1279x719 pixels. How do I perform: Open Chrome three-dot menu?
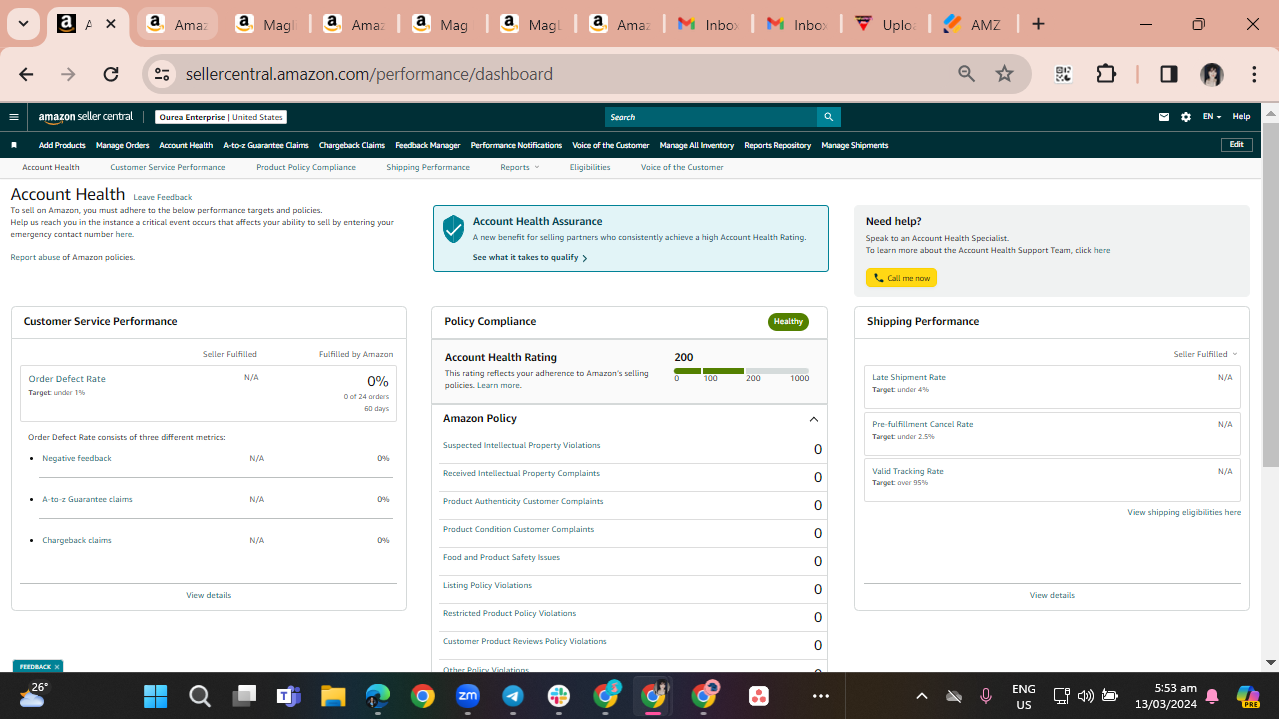(1254, 74)
